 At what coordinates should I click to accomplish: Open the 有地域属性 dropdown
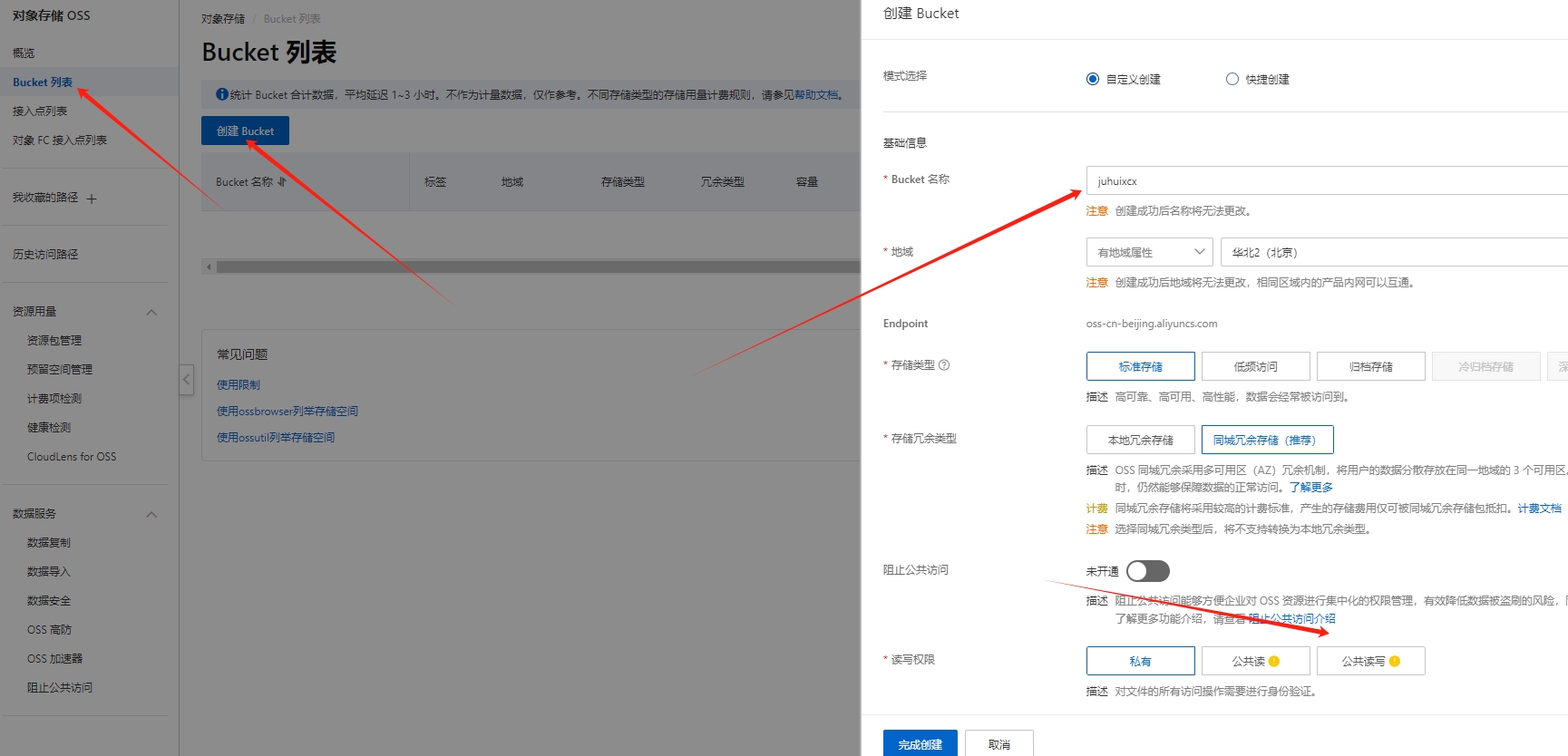point(1149,252)
